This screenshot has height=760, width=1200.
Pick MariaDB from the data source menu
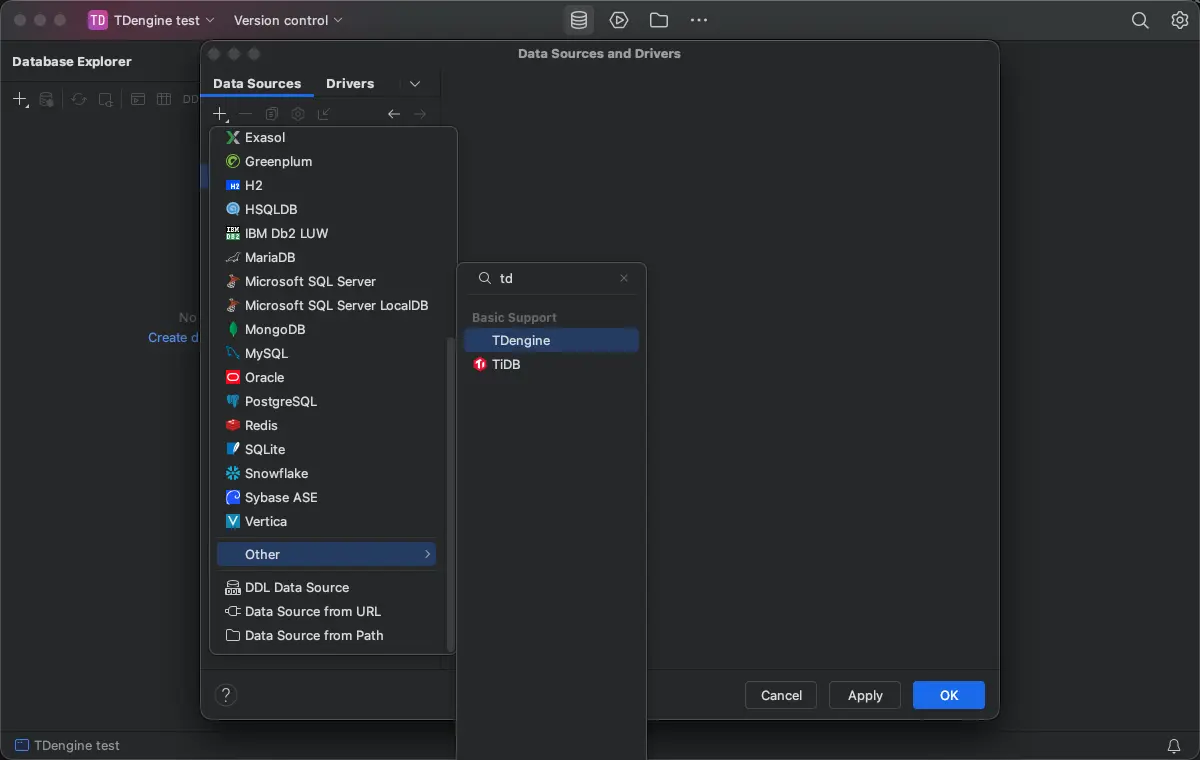[x=326, y=257]
